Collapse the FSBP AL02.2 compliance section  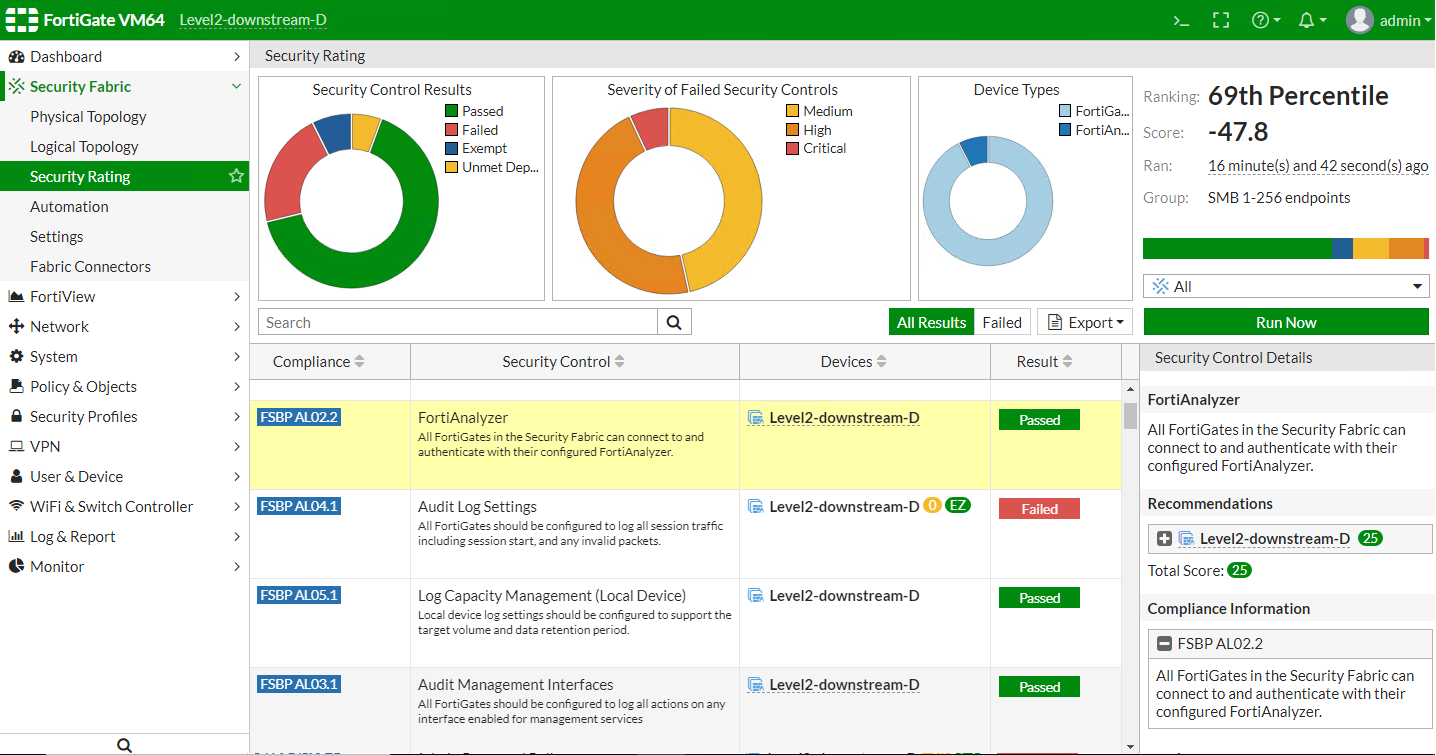1164,644
